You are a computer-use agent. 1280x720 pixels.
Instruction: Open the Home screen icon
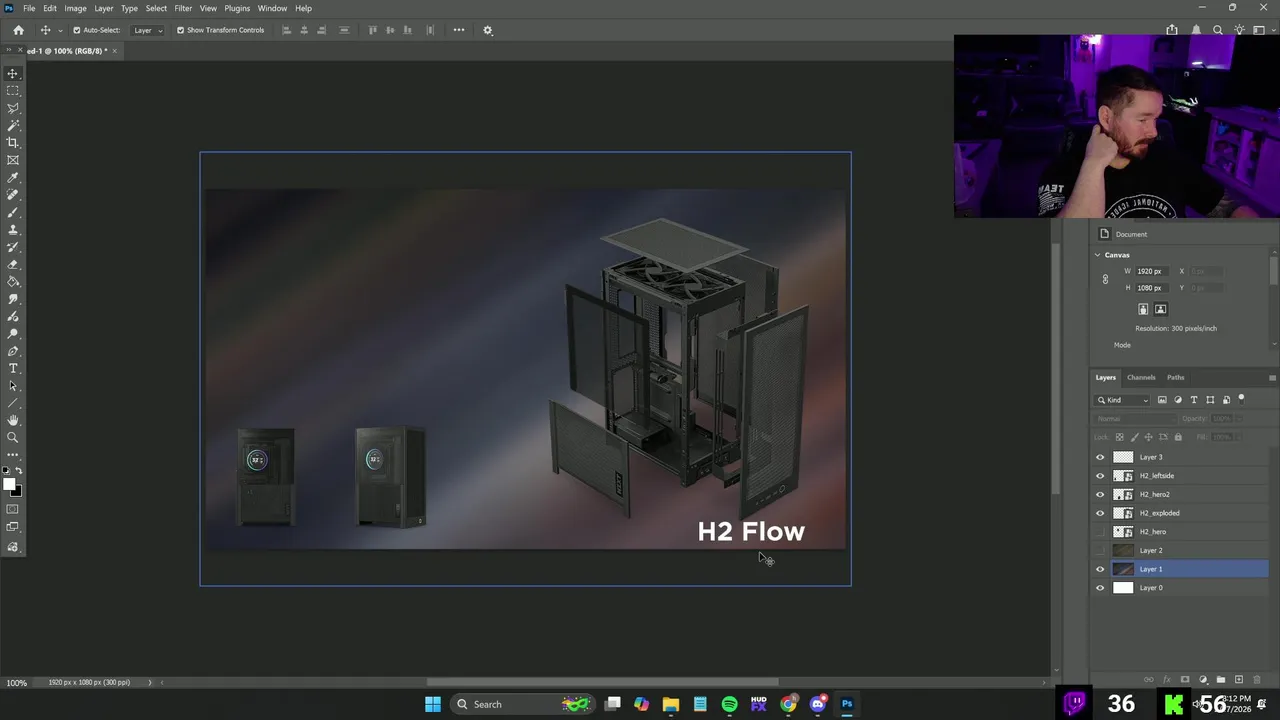tap(18, 30)
